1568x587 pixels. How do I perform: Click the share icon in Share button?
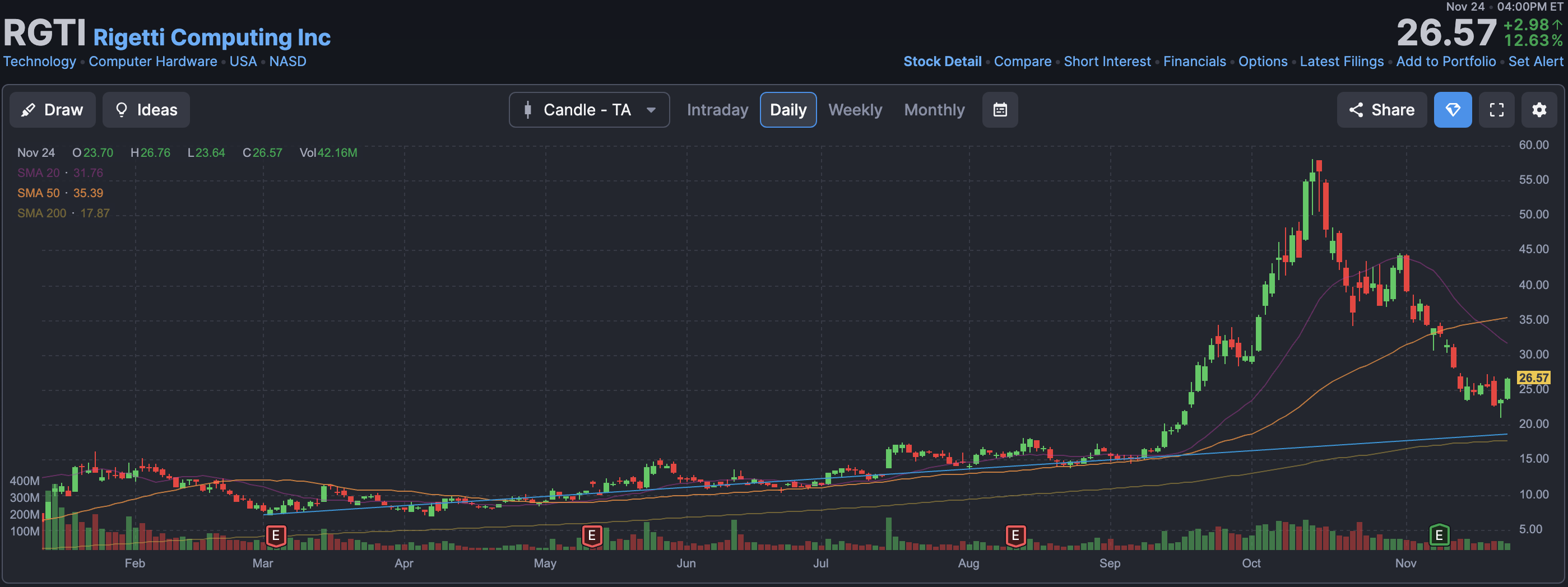tap(1356, 110)
